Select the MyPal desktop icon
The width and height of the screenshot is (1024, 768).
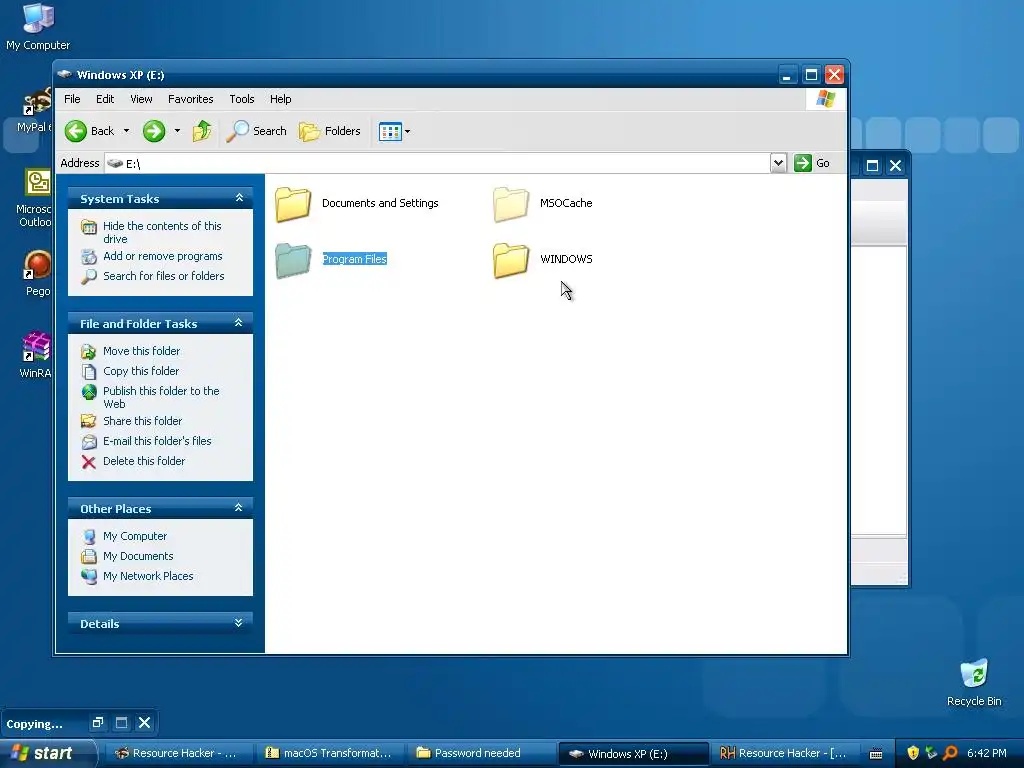pos(34,111)
